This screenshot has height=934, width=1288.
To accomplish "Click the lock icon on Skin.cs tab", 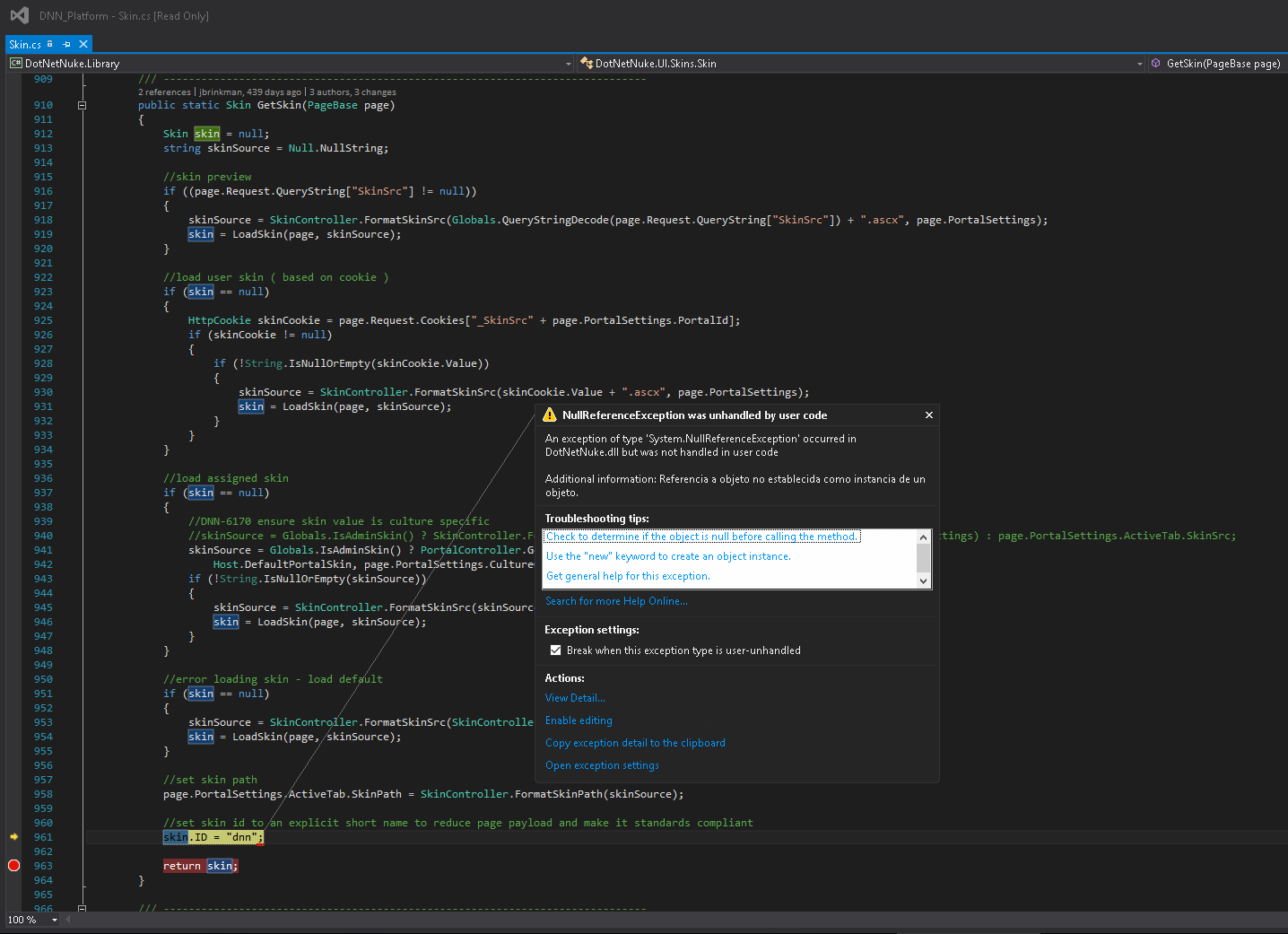I will 50,44.
